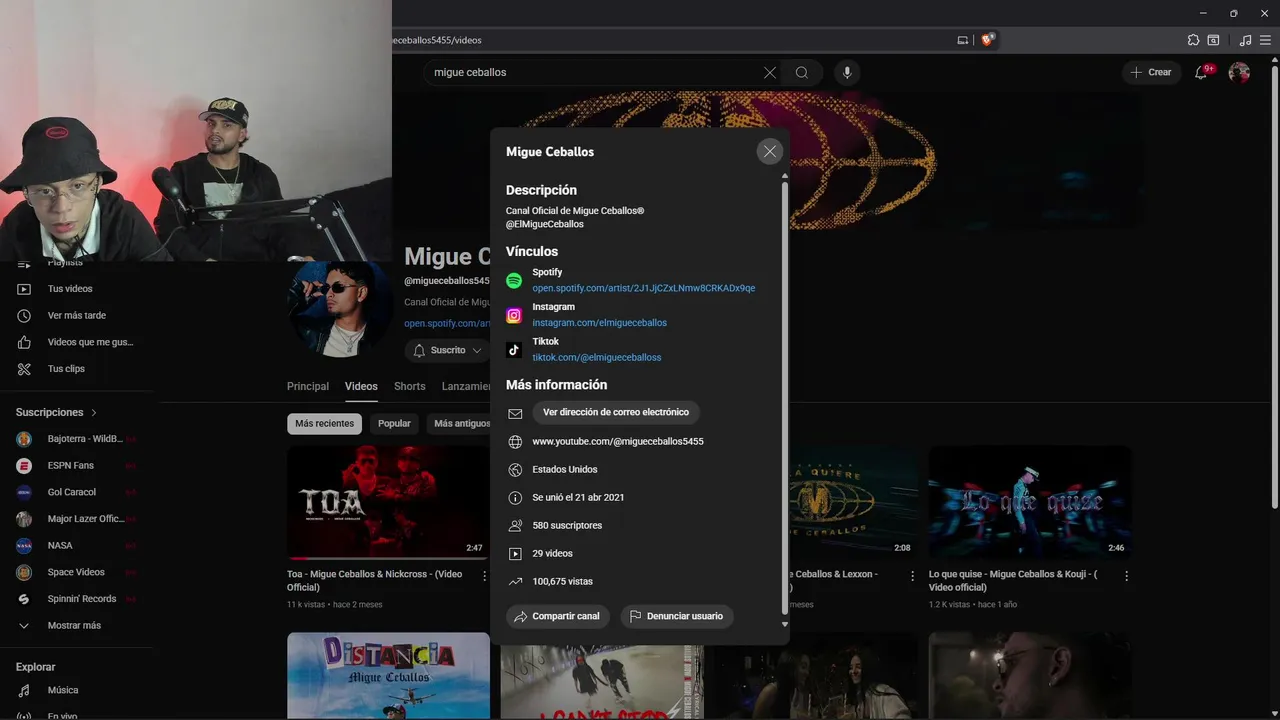
Task: Click the Compartir canal button
Action: pos(557,616)
